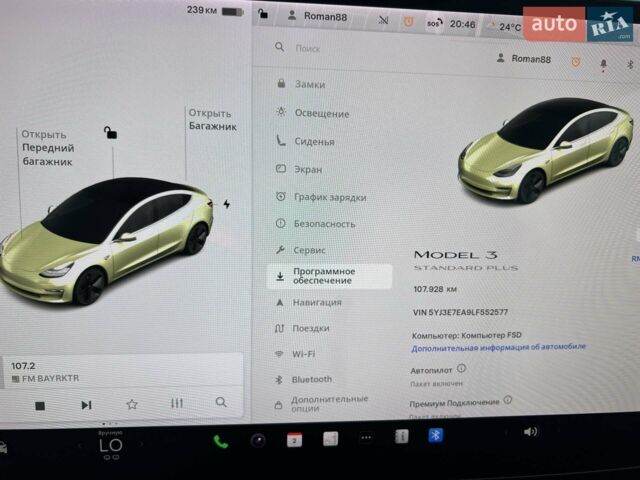Tap the no-signal connectivity icon

tap(383, 20)
